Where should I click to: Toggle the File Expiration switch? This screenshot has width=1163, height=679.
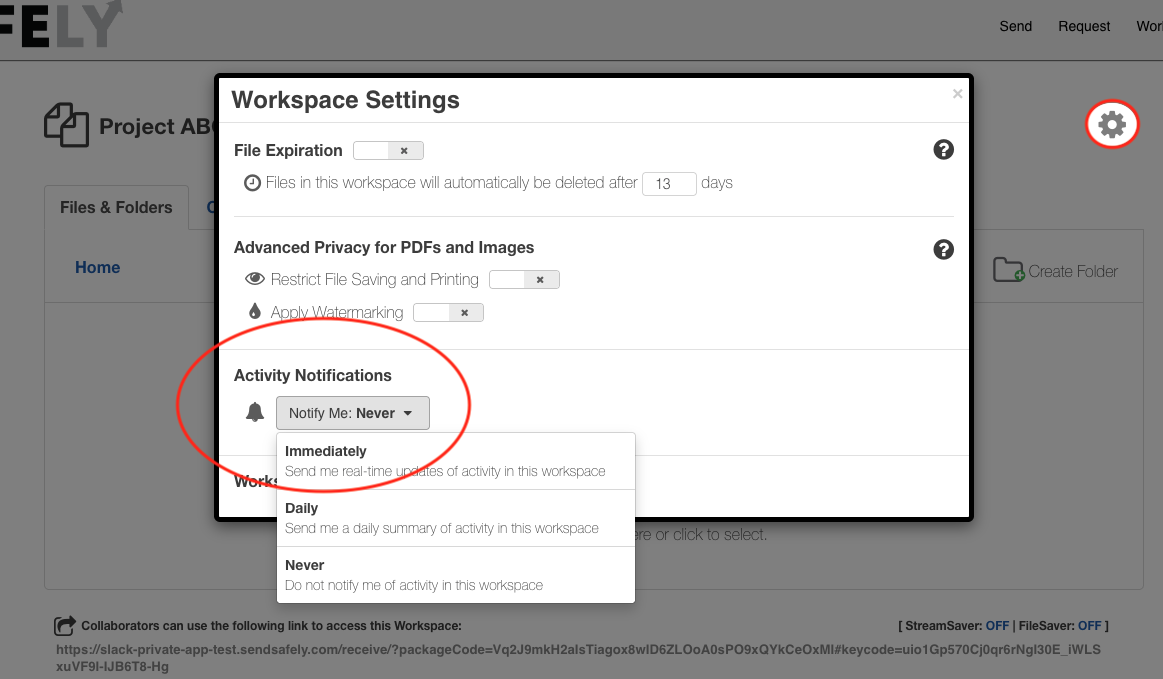click(x=388, y=151)
